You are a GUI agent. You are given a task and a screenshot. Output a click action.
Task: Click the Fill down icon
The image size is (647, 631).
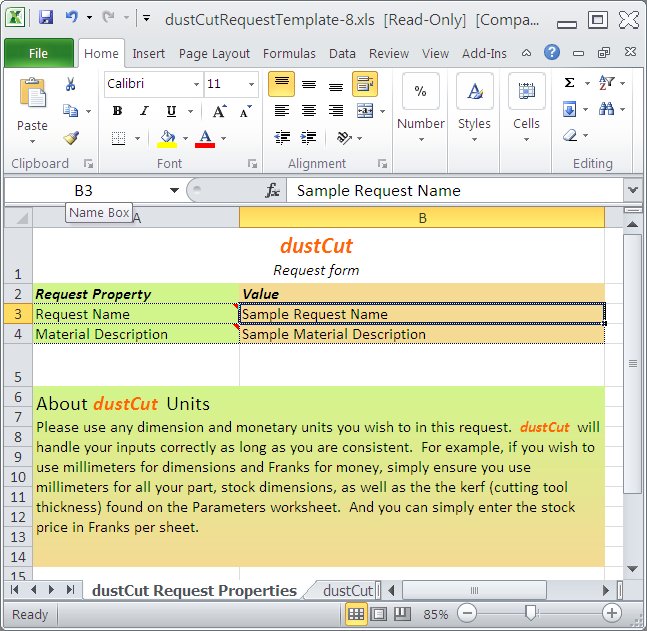point(569,109)
